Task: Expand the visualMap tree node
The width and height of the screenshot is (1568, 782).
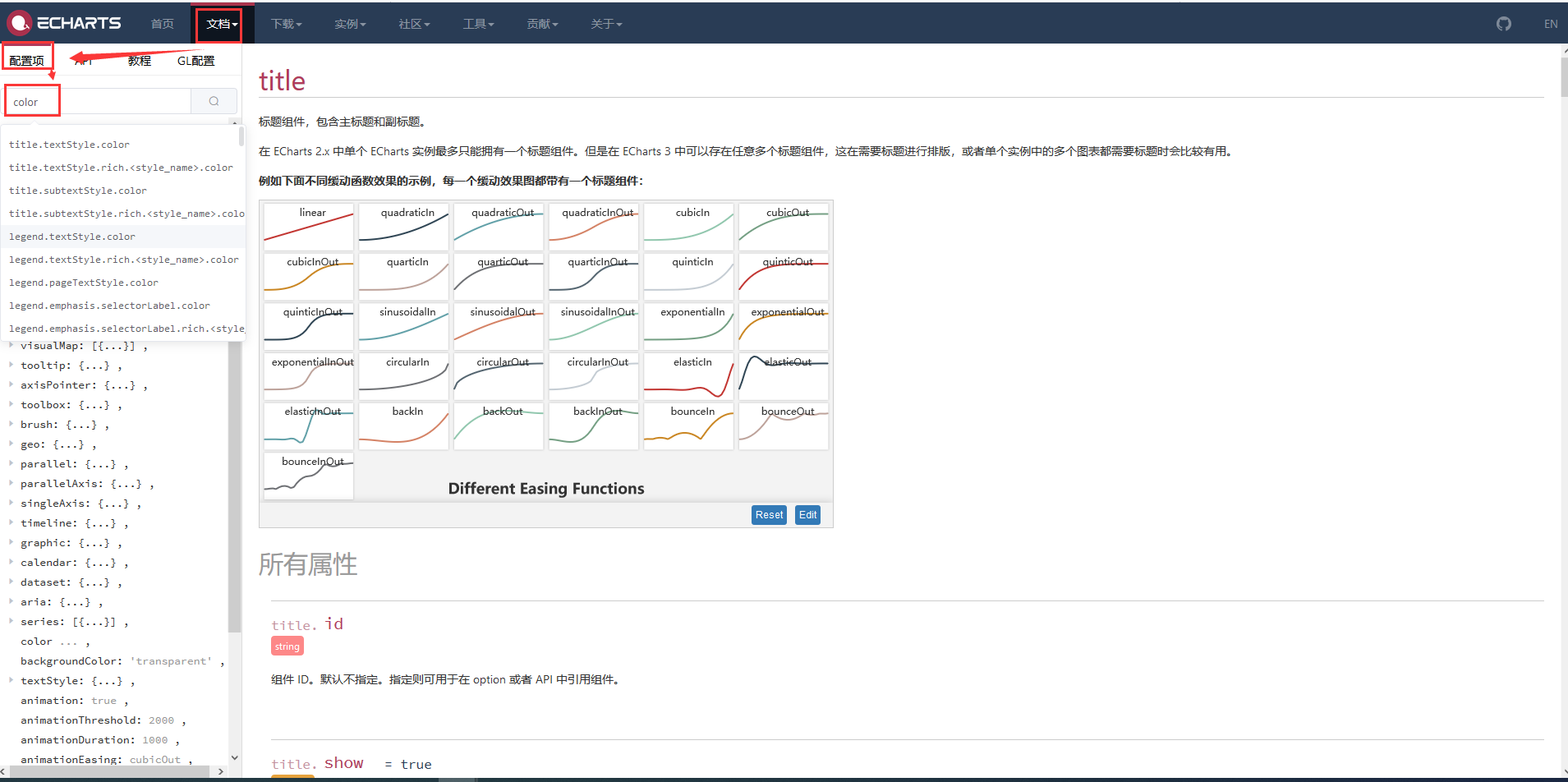Action: point(11,345)
